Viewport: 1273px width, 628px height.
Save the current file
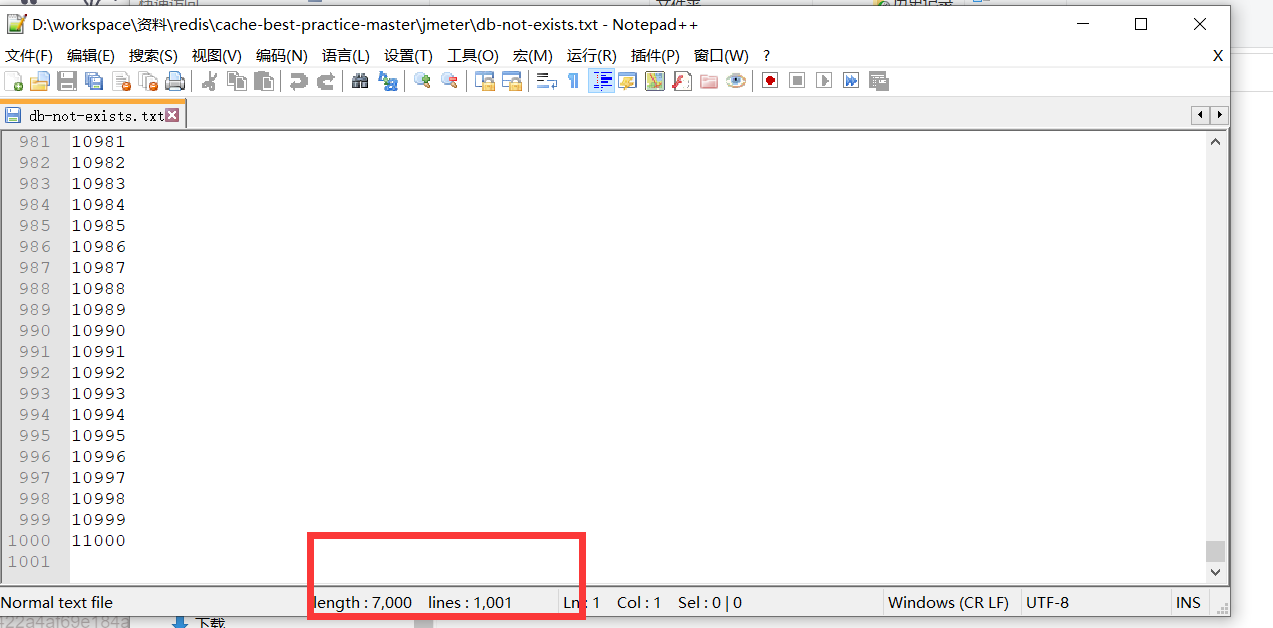point(67,81)
